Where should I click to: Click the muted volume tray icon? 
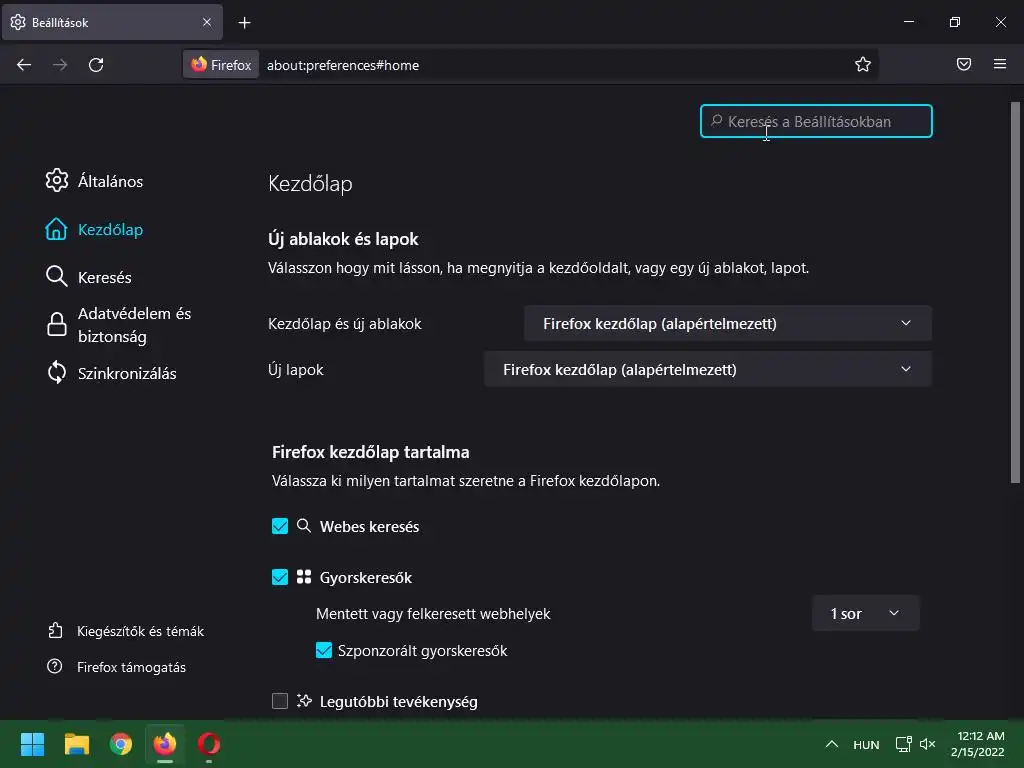(927, 744)
